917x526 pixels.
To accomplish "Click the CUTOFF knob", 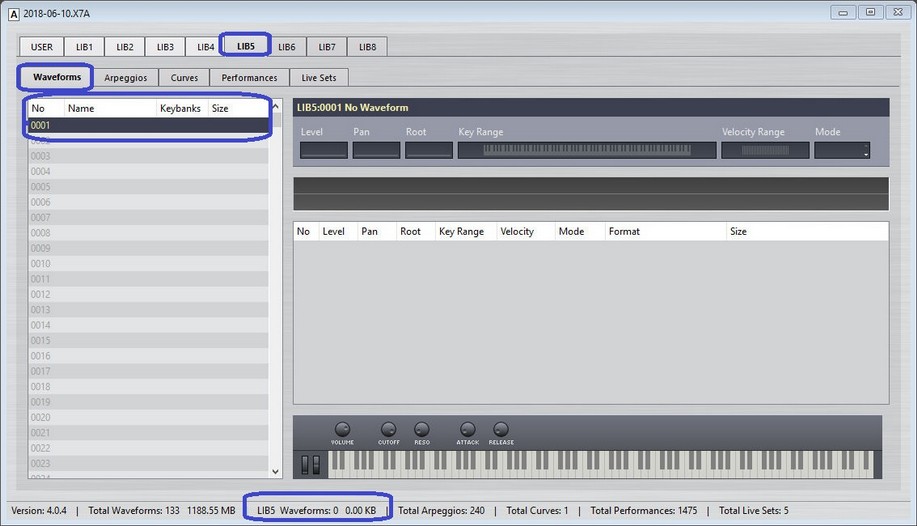I will coord(388,429).
